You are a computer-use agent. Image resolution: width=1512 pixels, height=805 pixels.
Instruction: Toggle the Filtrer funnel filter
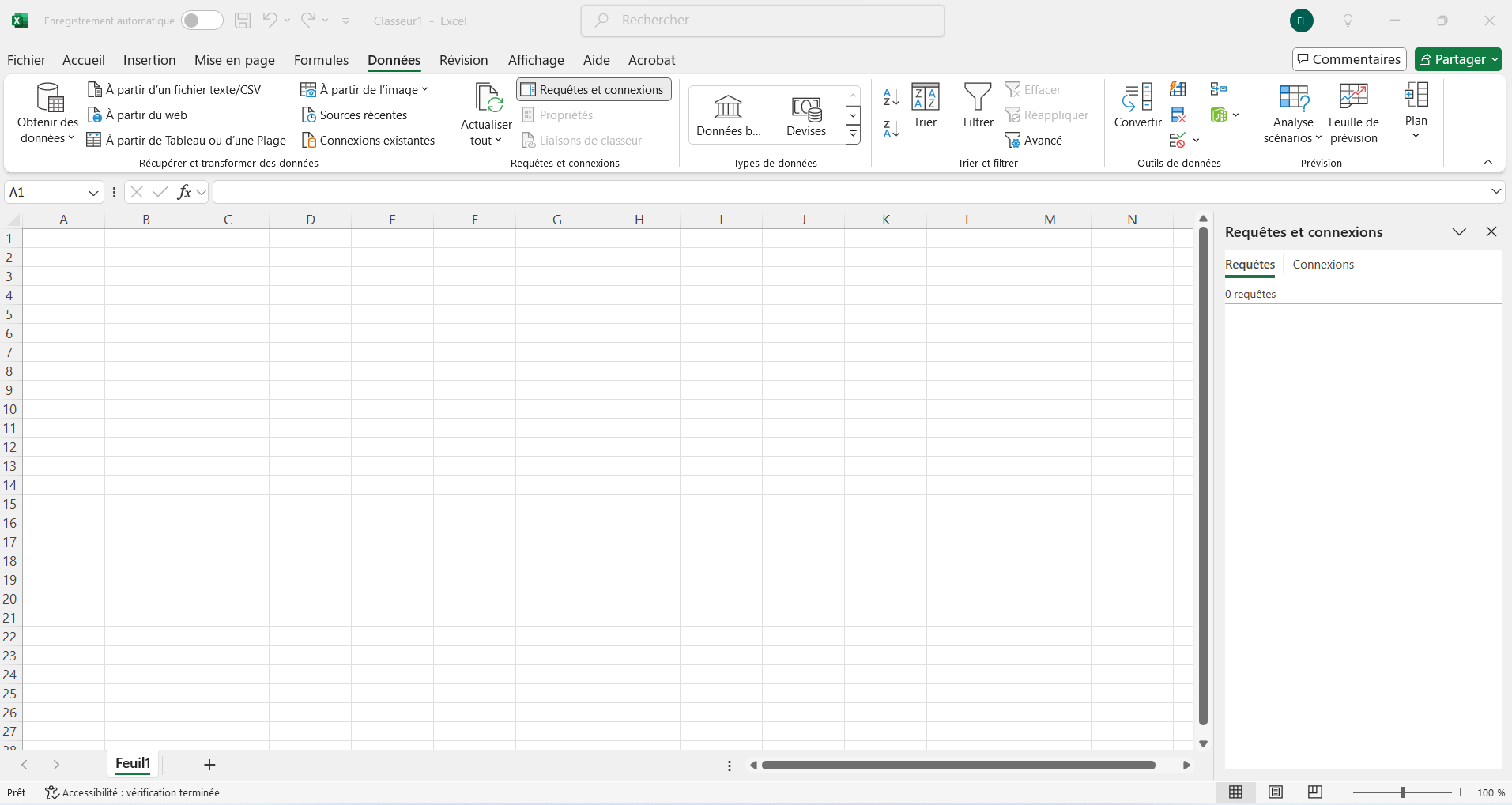point(978,106)
